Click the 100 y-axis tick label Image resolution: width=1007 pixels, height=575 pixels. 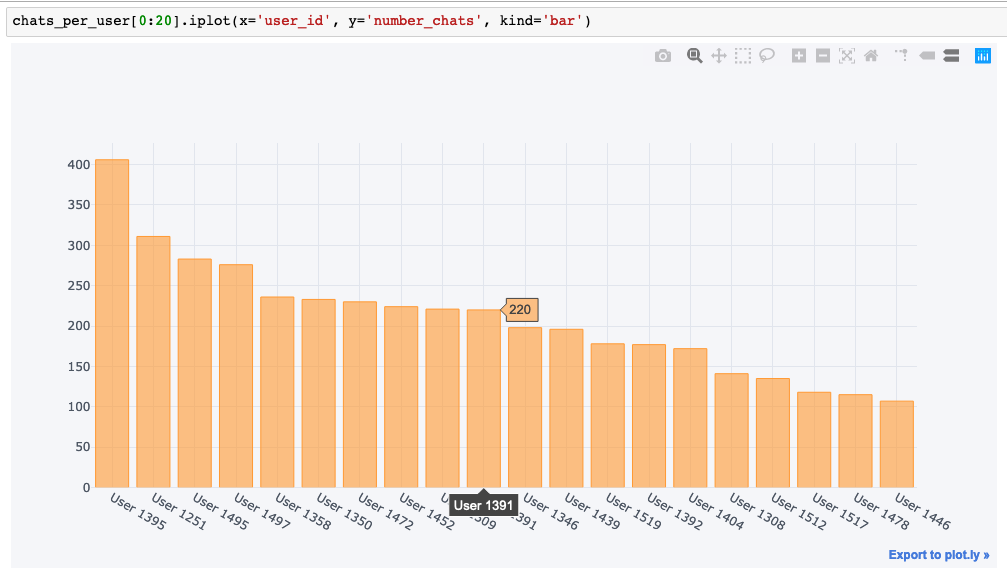tap(78, 407)
